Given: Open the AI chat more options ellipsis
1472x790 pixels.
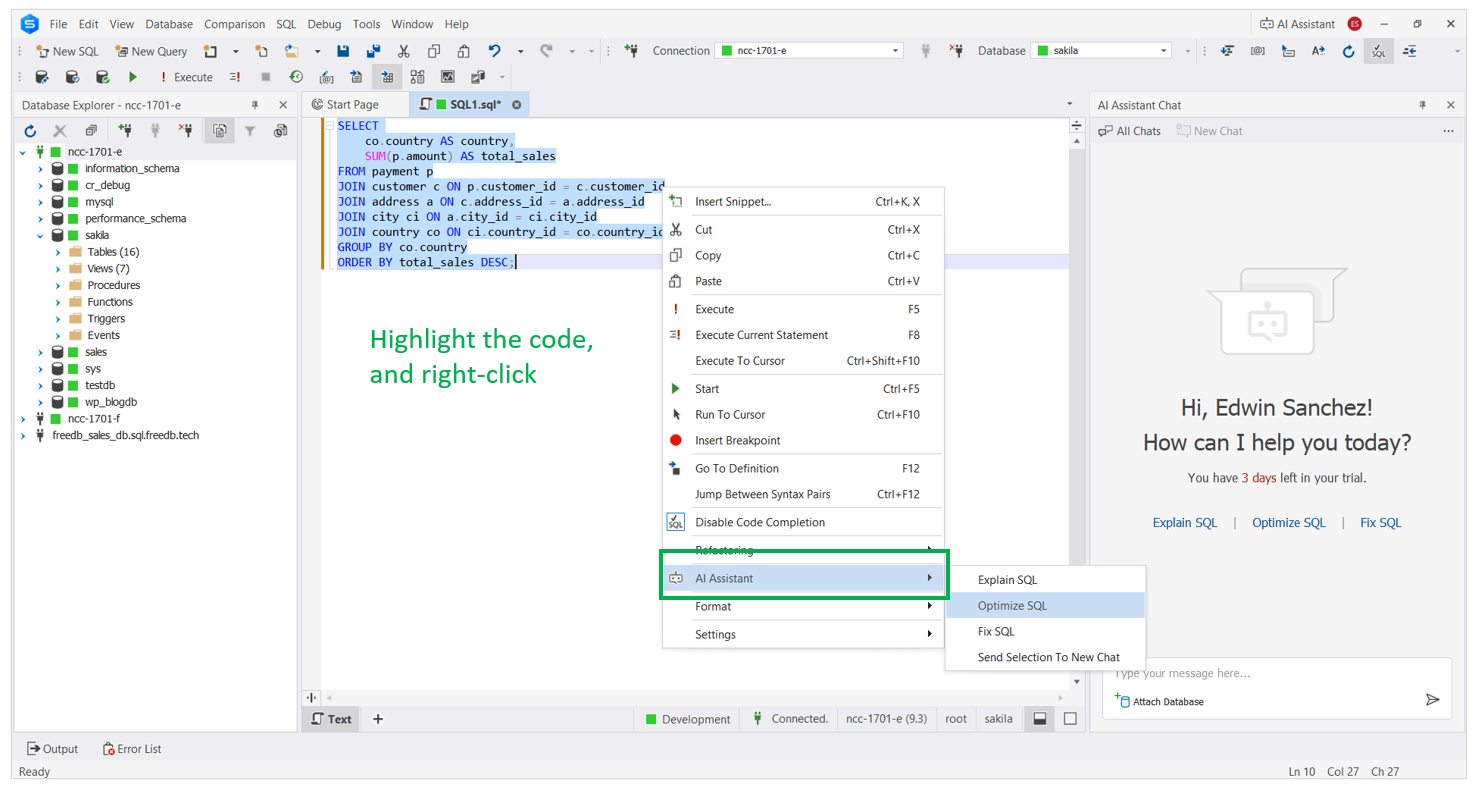Looking at the screenshot, I should 1448,131.
